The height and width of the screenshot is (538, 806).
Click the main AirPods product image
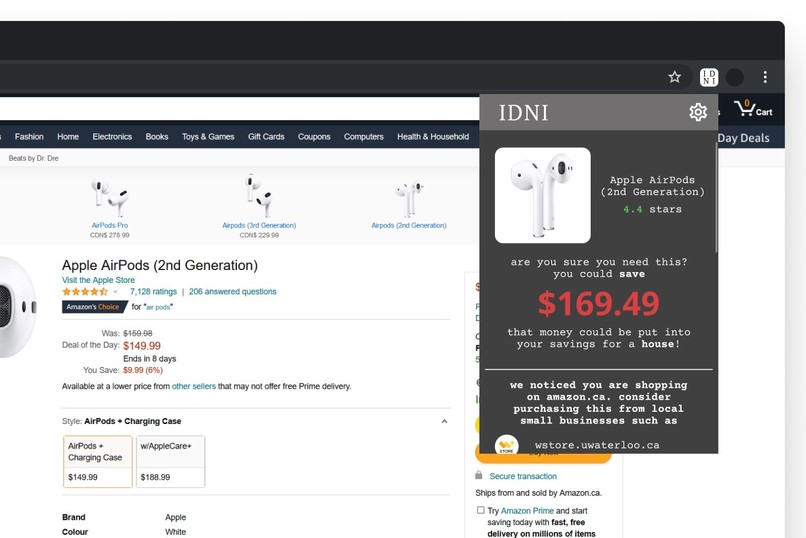(18, 307)
